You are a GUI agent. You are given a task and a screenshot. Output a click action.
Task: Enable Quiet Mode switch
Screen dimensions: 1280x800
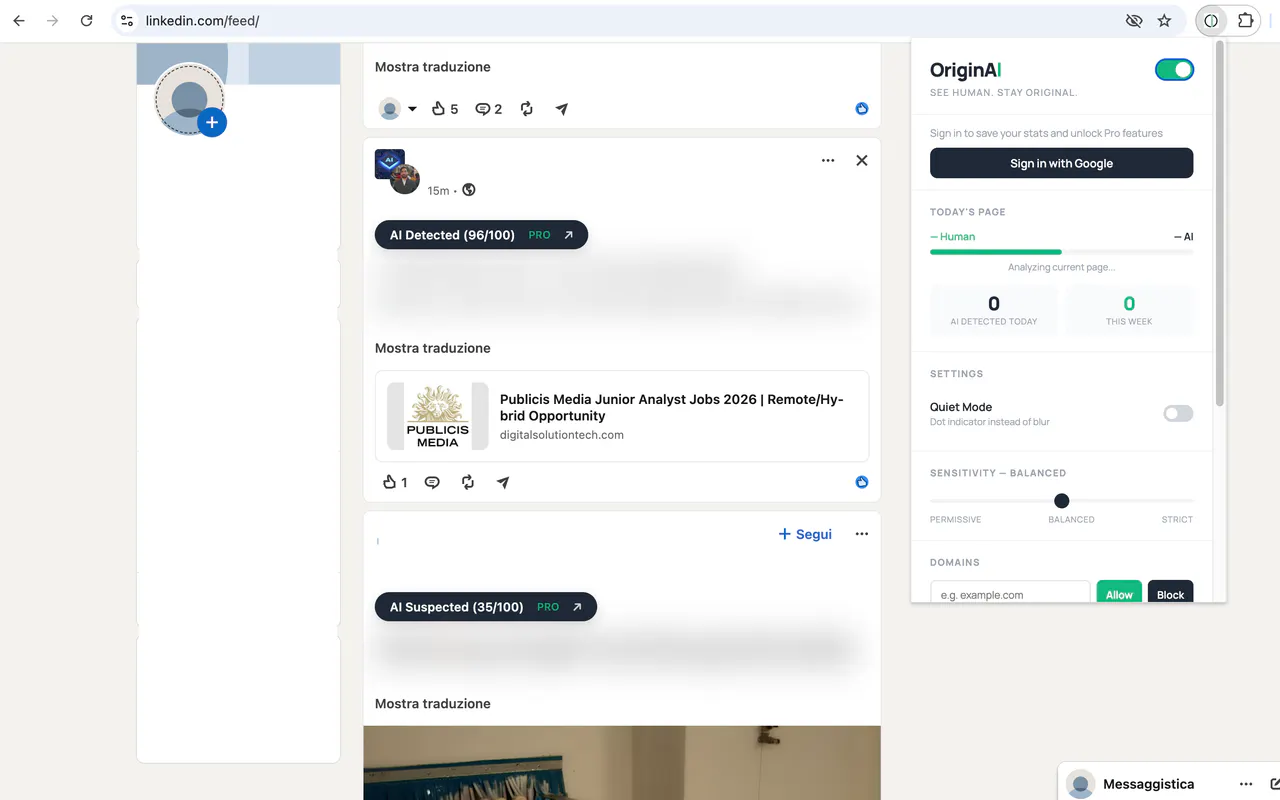pyautogui.click(x=1178, y=414)
